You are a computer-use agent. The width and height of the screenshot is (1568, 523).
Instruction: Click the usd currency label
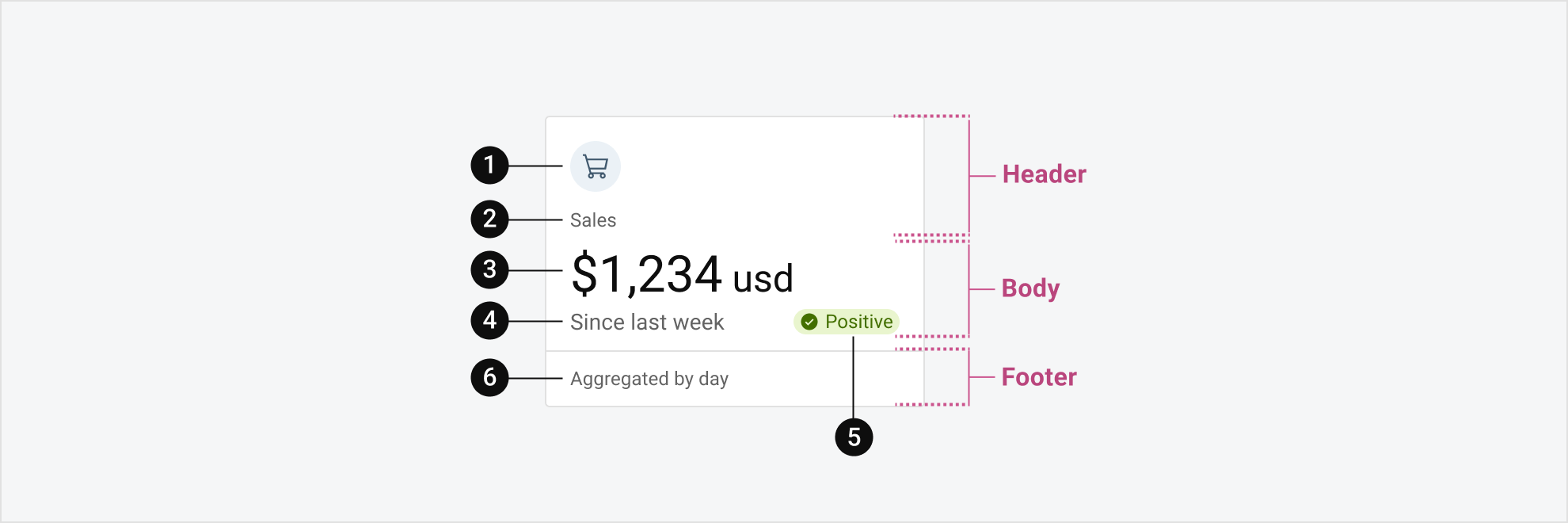pos(763,278)
